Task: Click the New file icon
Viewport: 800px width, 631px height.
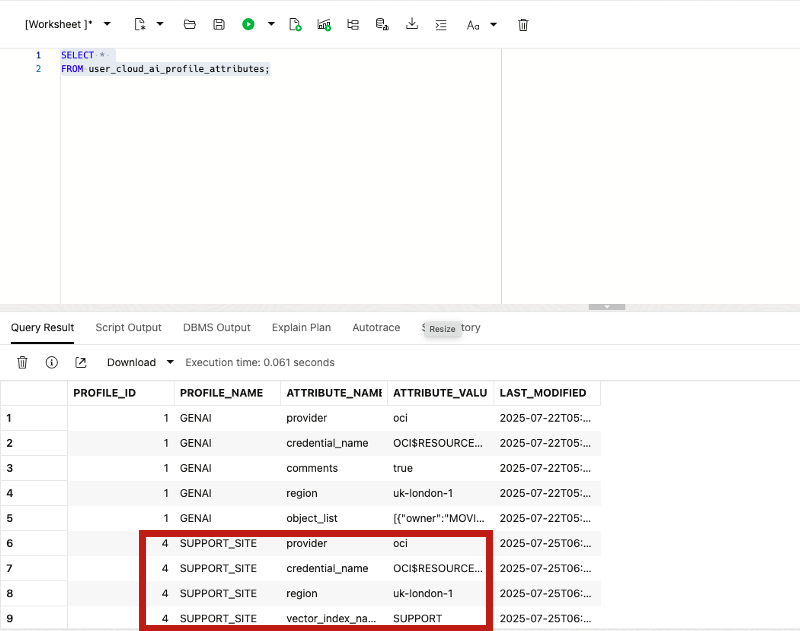Action: [x=140, y=24]
